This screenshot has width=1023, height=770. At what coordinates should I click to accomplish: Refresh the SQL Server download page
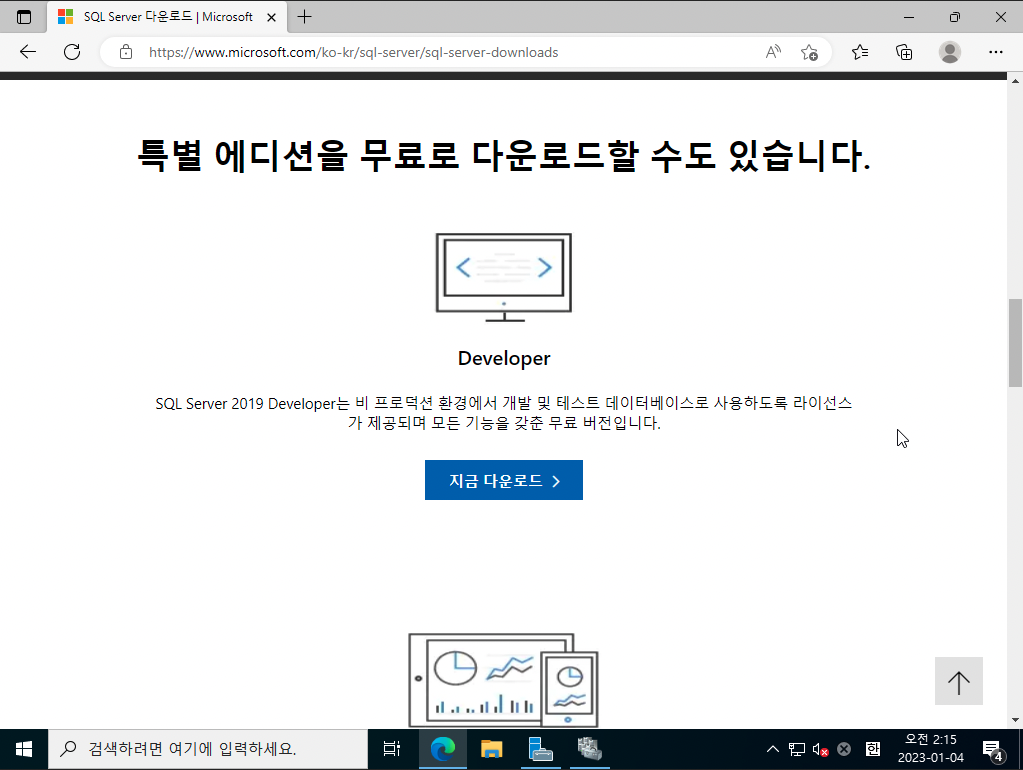coord(72,52)
